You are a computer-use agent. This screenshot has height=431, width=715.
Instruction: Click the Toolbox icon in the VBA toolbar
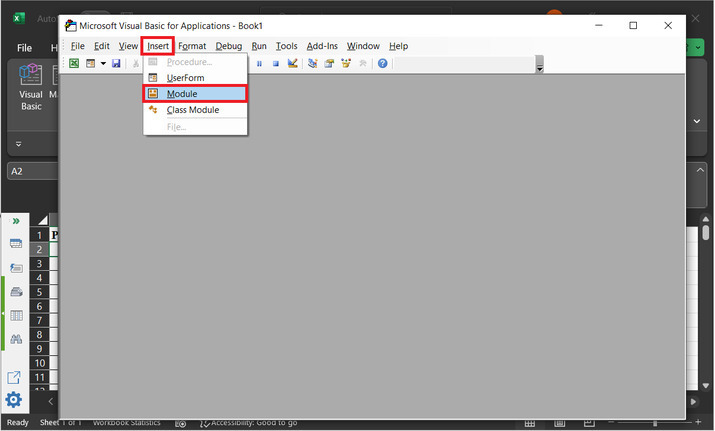(x=363, y=63)
